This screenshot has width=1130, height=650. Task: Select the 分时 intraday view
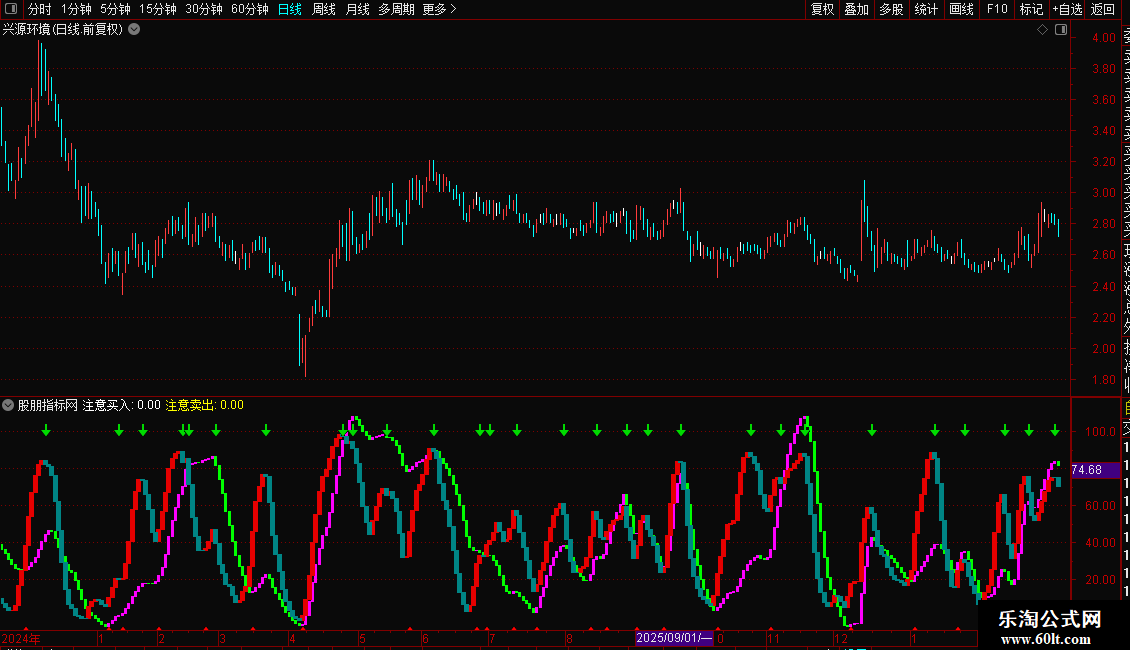tap(39, 9)
